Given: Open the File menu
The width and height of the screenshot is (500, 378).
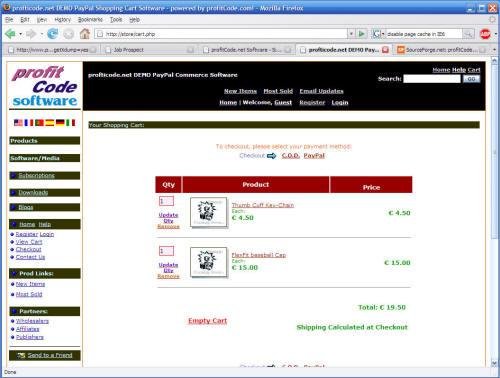Looking at the screenshot, I should [x=9, y=20].
